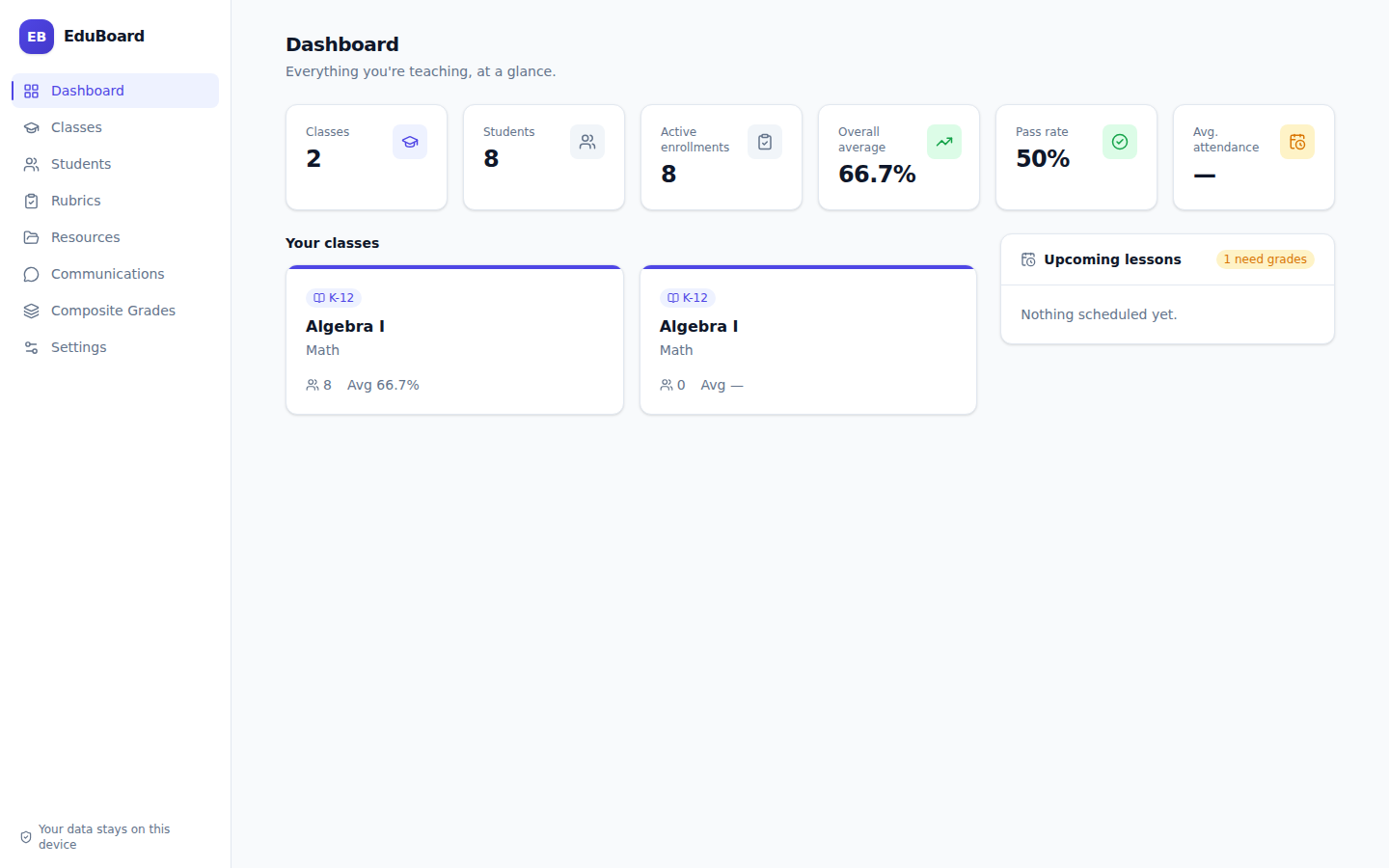Image resolution: width=1389 pixels, height=868 pixels.
Task: Click graduation cap icon on Classes stat card
Action: pyautogui.click(x=410, y=142)
